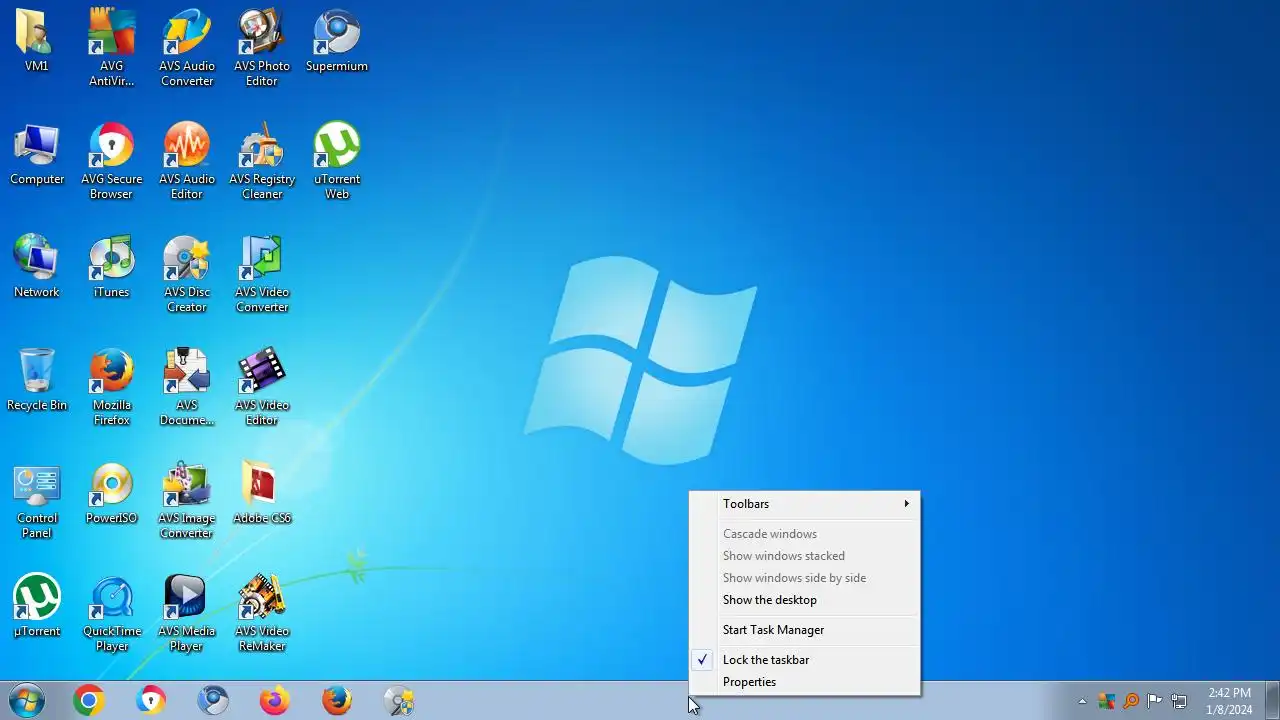
Task: Select the AVS Disc Creator shortcut
Action: pyautogui.click(x=187, y=273)
